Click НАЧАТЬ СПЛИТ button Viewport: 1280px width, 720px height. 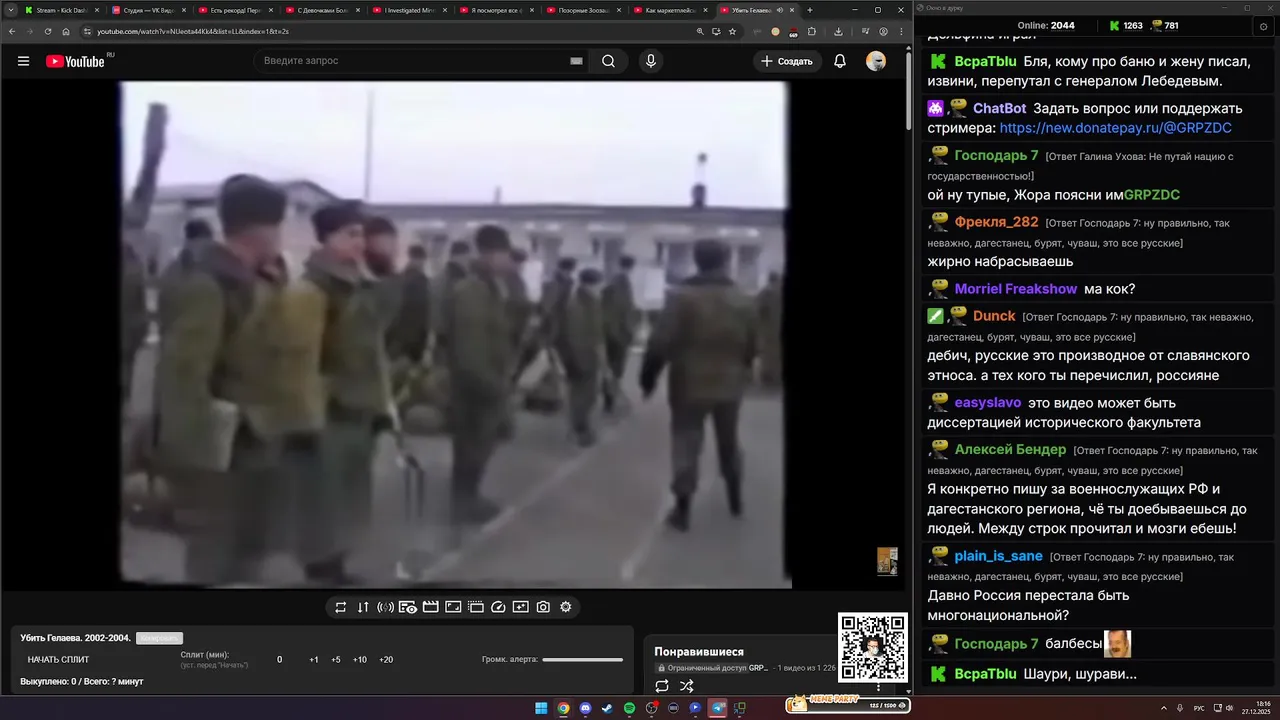coord(58,660)
